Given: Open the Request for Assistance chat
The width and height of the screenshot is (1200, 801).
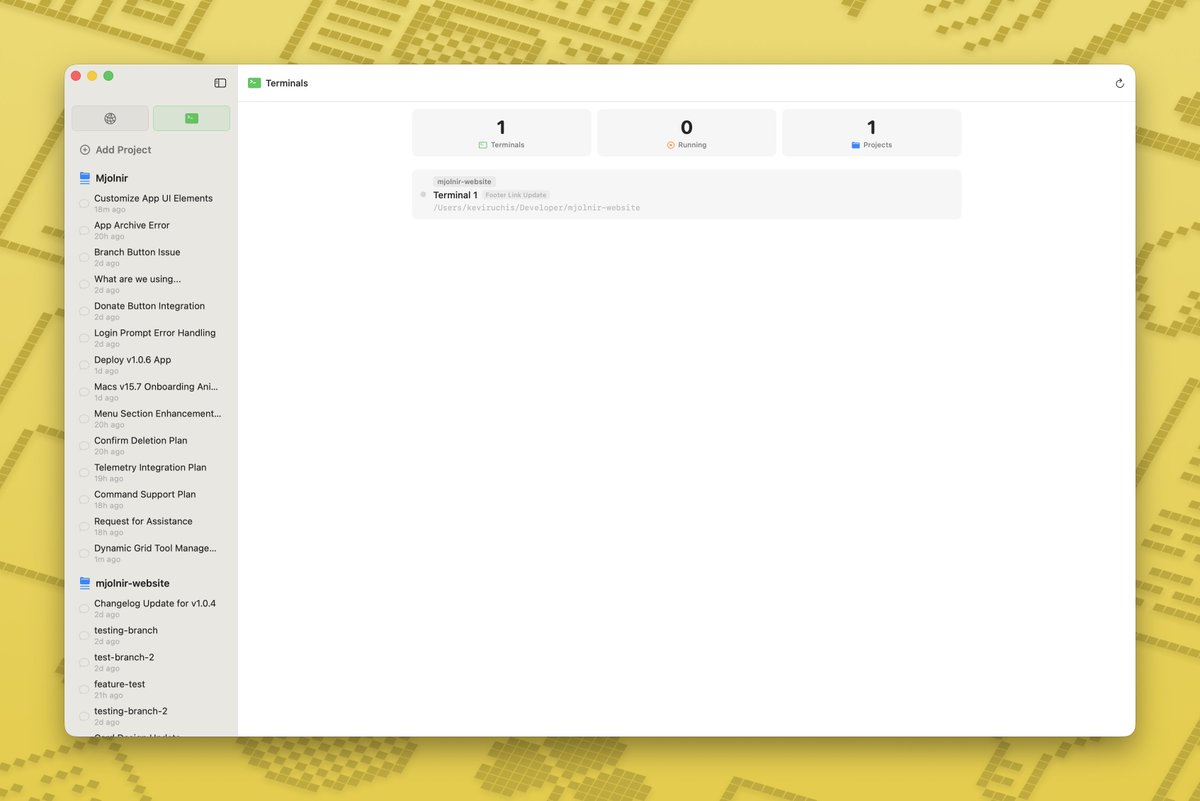Looking at the screenshot, I should [153, 527].
